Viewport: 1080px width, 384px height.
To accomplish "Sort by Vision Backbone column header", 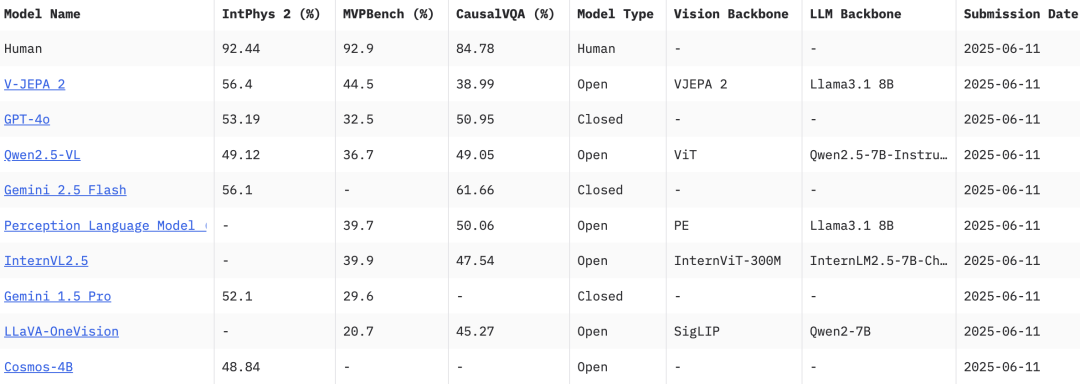I will 731,14.
